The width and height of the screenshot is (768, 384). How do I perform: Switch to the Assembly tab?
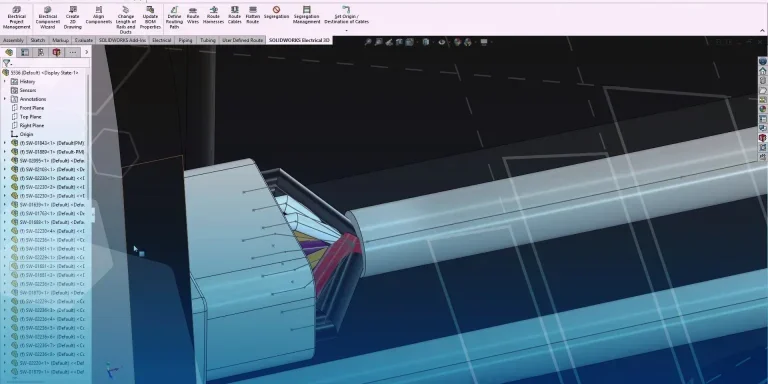13,40
